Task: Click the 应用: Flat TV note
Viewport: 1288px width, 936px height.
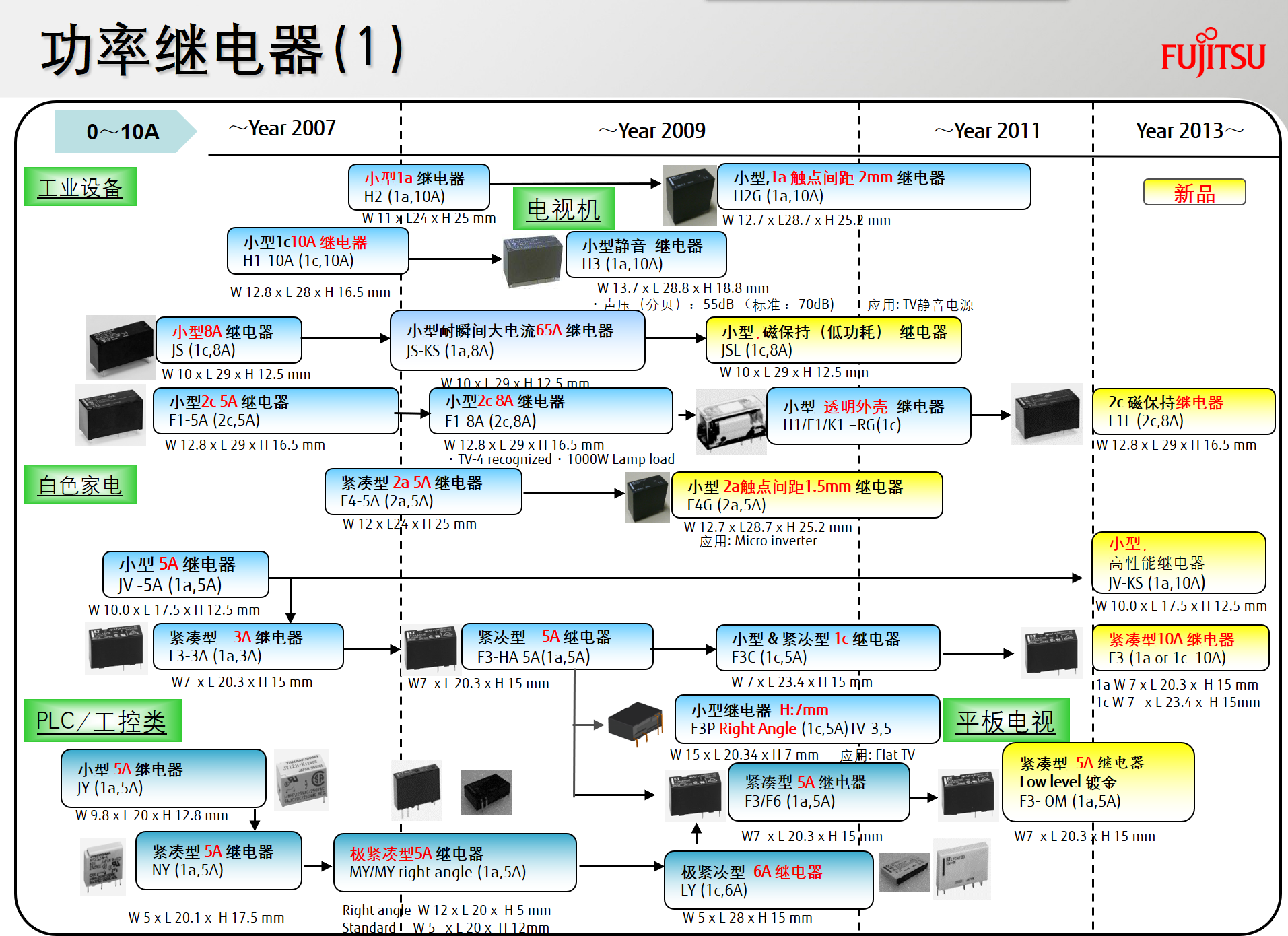Action: pos(877,756)
